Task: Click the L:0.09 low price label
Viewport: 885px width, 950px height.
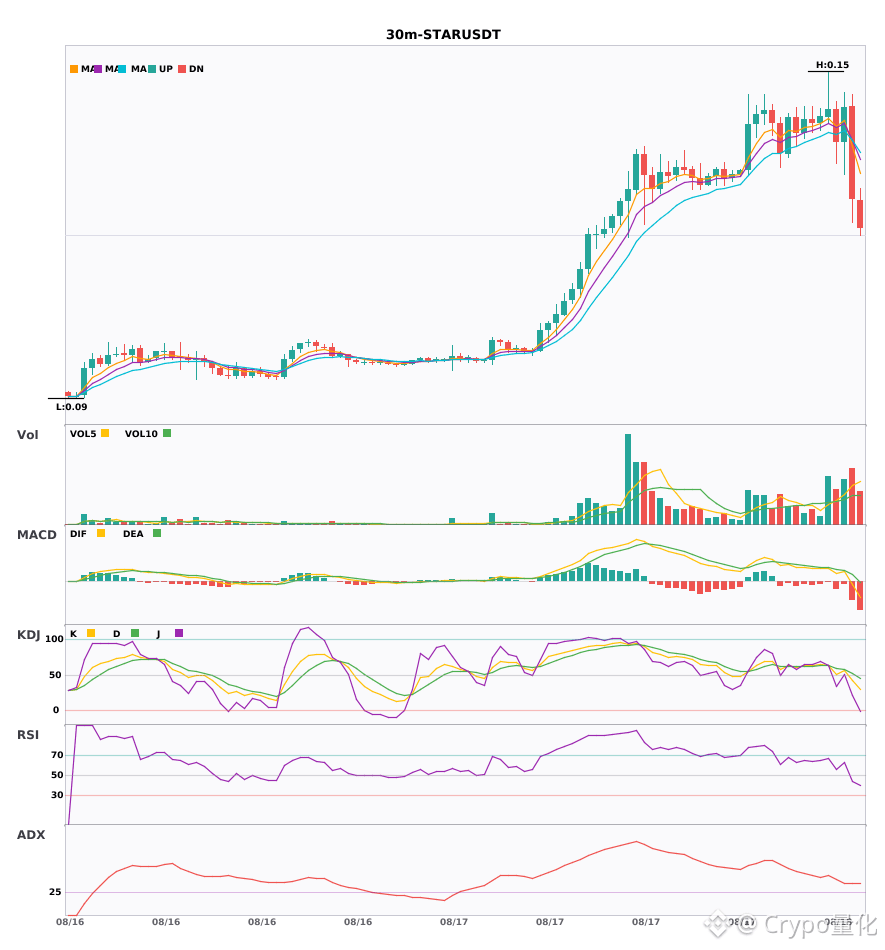Action: [71, 407]
